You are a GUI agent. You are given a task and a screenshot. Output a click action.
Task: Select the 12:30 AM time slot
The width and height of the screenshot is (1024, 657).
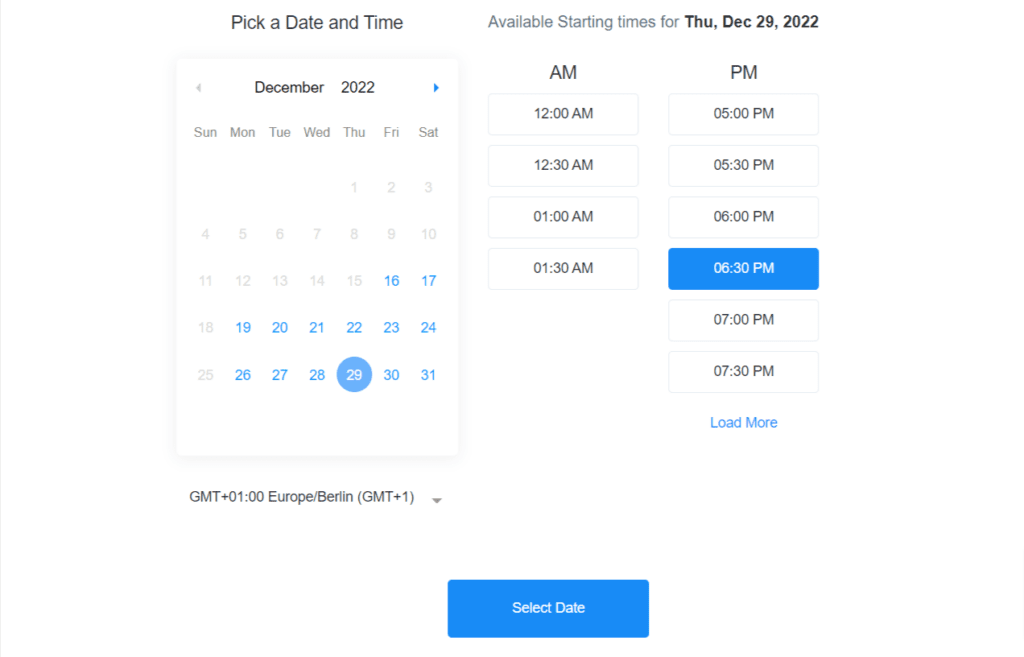(563, 166)
